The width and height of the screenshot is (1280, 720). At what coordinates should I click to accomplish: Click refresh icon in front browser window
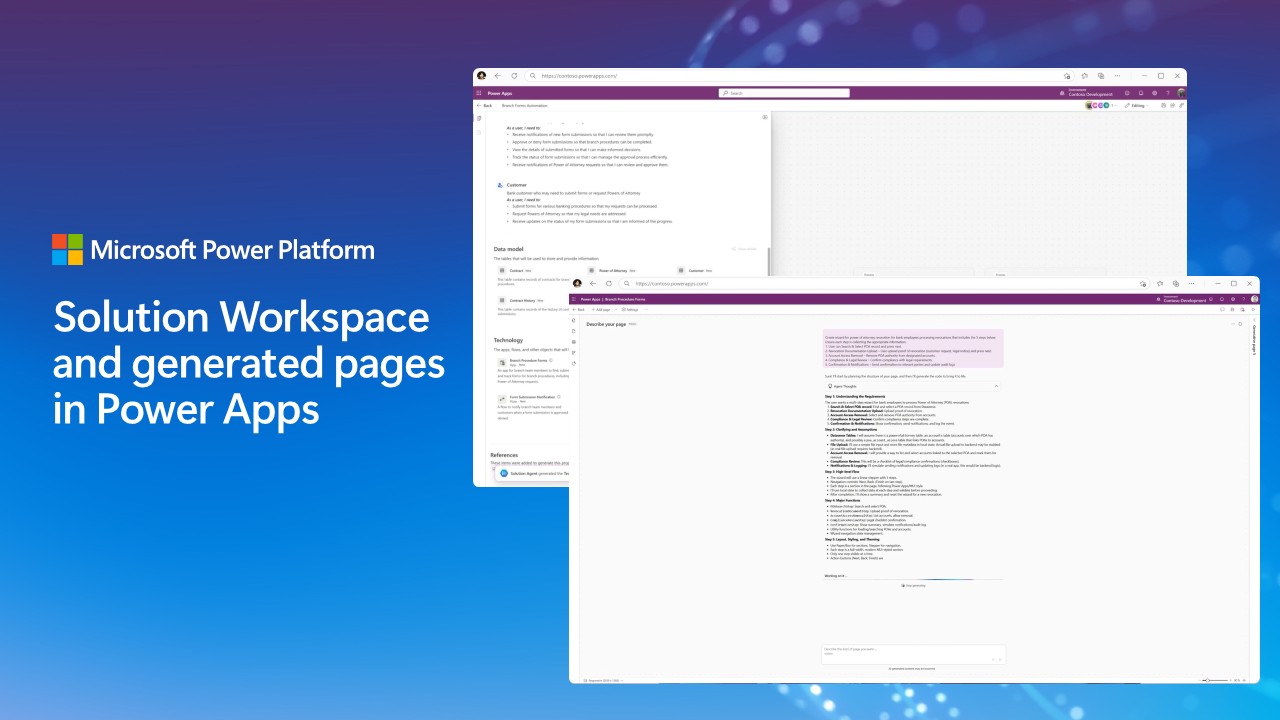click(609, 284)
